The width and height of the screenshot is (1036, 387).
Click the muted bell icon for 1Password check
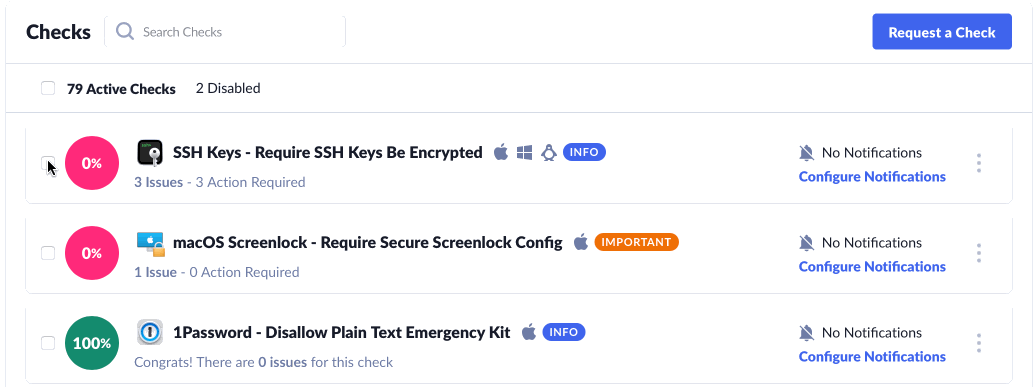[x=806, y=333]
